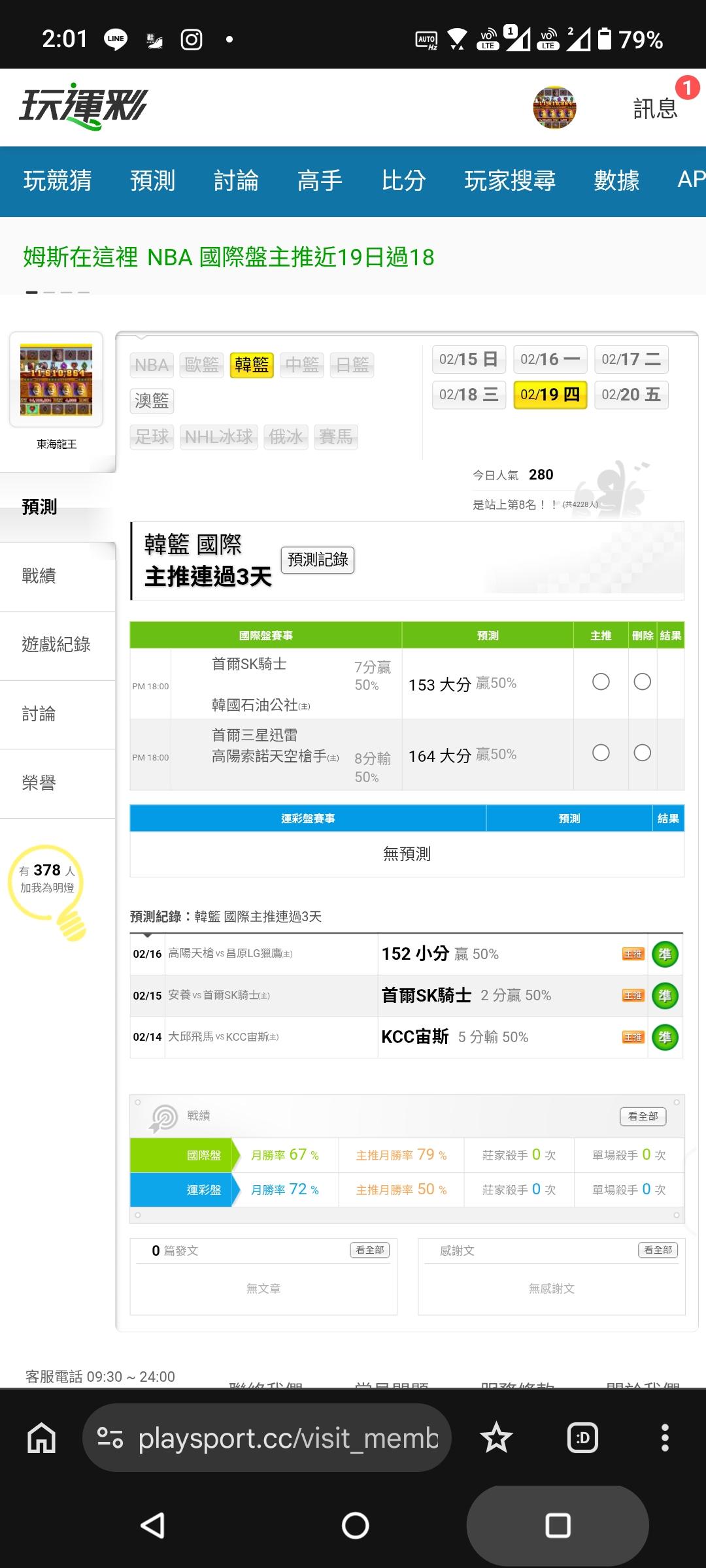Screen dimensions: 706x1568
Task: Click 看全部 in the 戰績 section
Action: [643, 1117]
